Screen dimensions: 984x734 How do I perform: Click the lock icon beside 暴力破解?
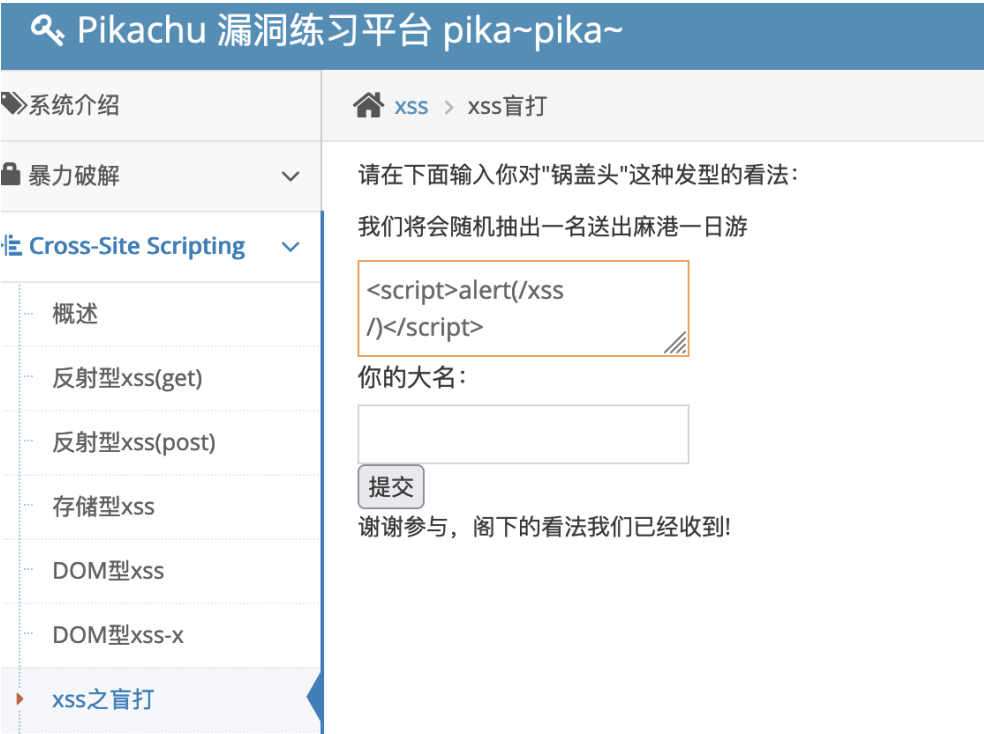(x=10, y=174)
